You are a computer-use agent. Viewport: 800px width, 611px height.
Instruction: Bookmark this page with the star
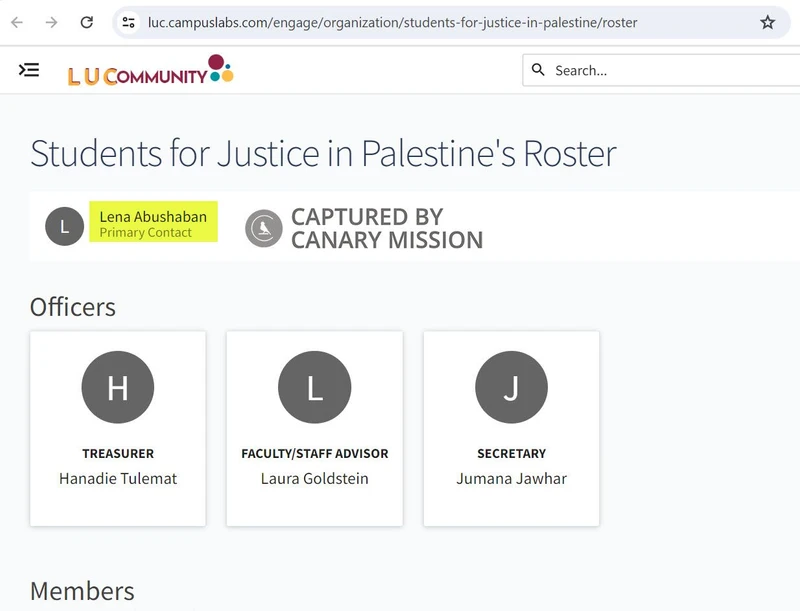(x=767, y=22)
